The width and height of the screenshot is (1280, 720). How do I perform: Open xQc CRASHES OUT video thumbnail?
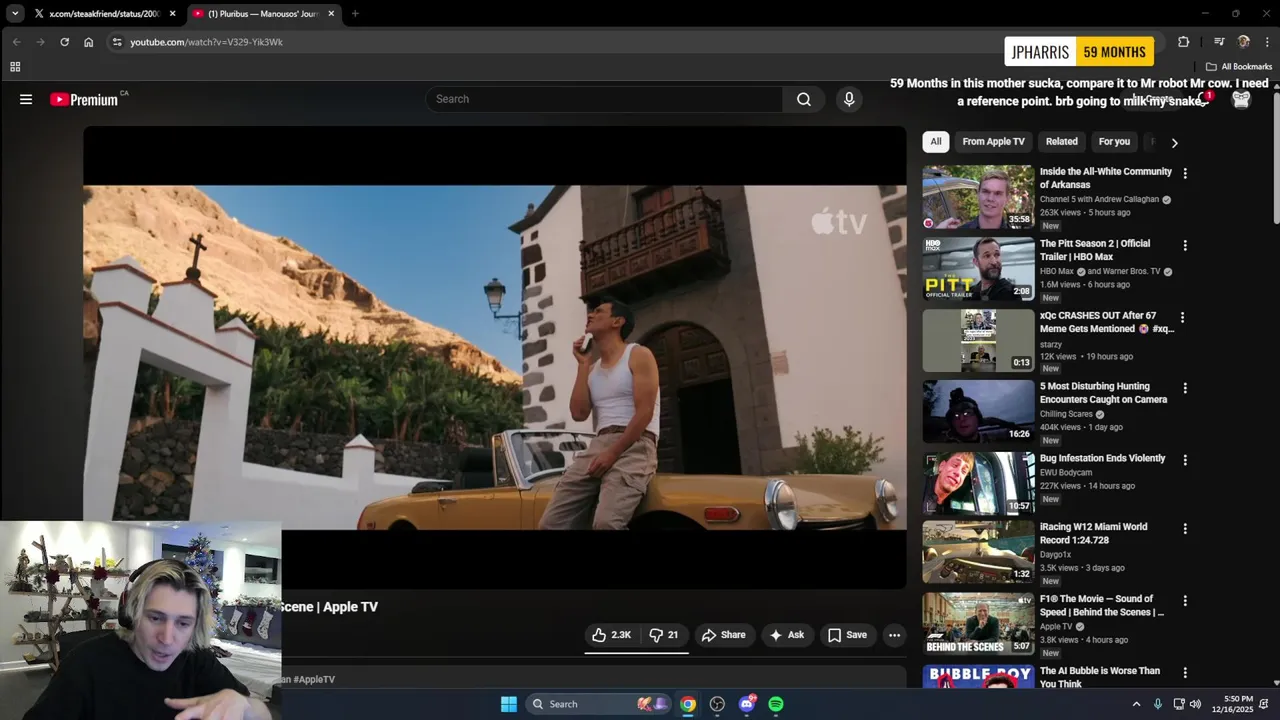[x=978, y=341]
